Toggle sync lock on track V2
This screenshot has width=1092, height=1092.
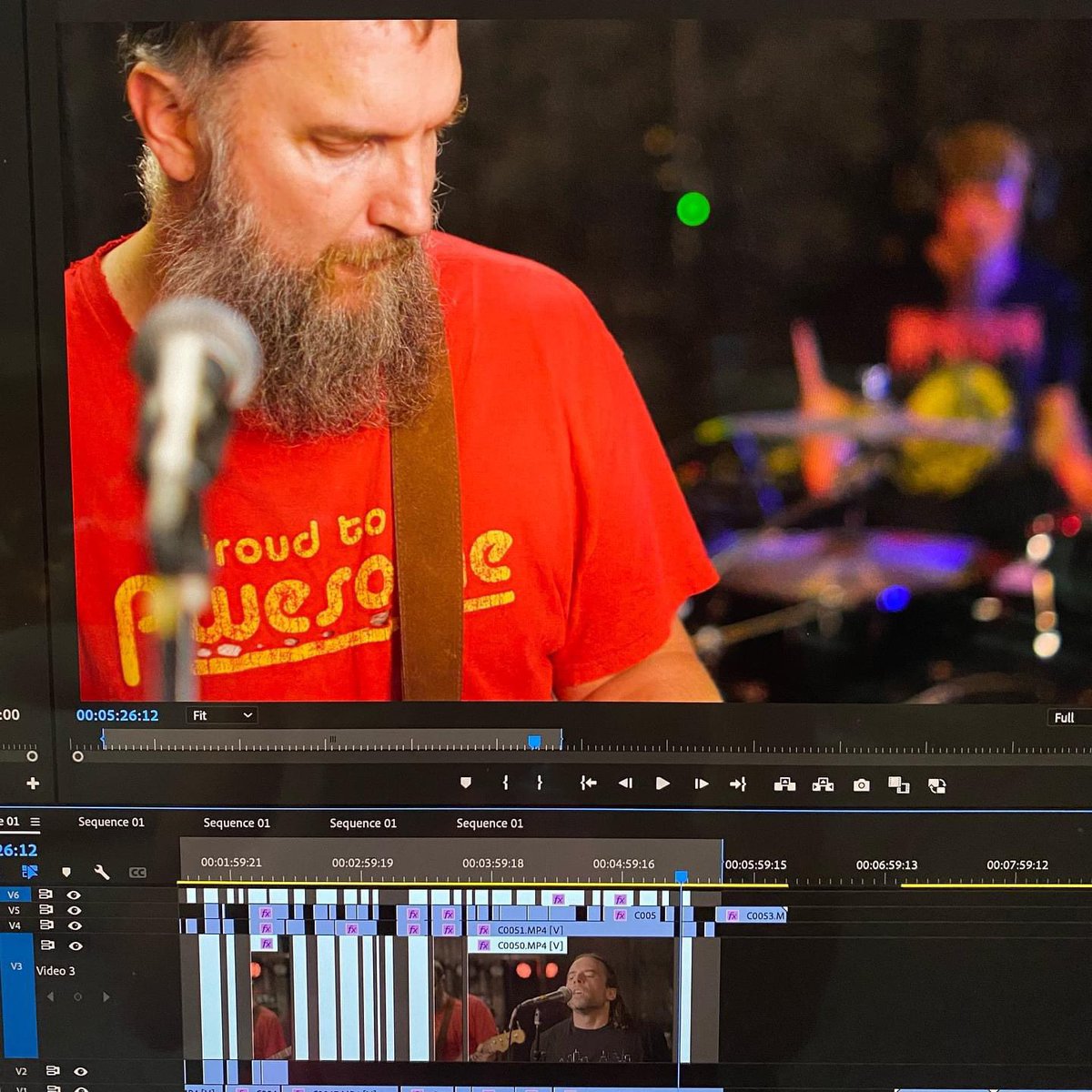(x=53, y=1072)
